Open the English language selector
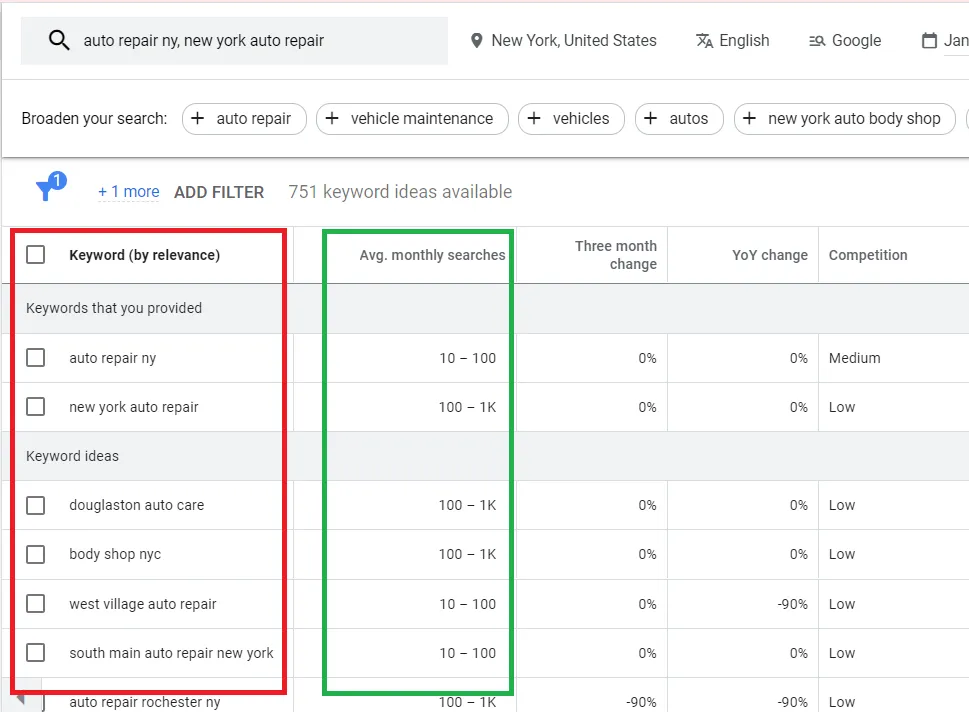969x712 pixels. (743, 41)
